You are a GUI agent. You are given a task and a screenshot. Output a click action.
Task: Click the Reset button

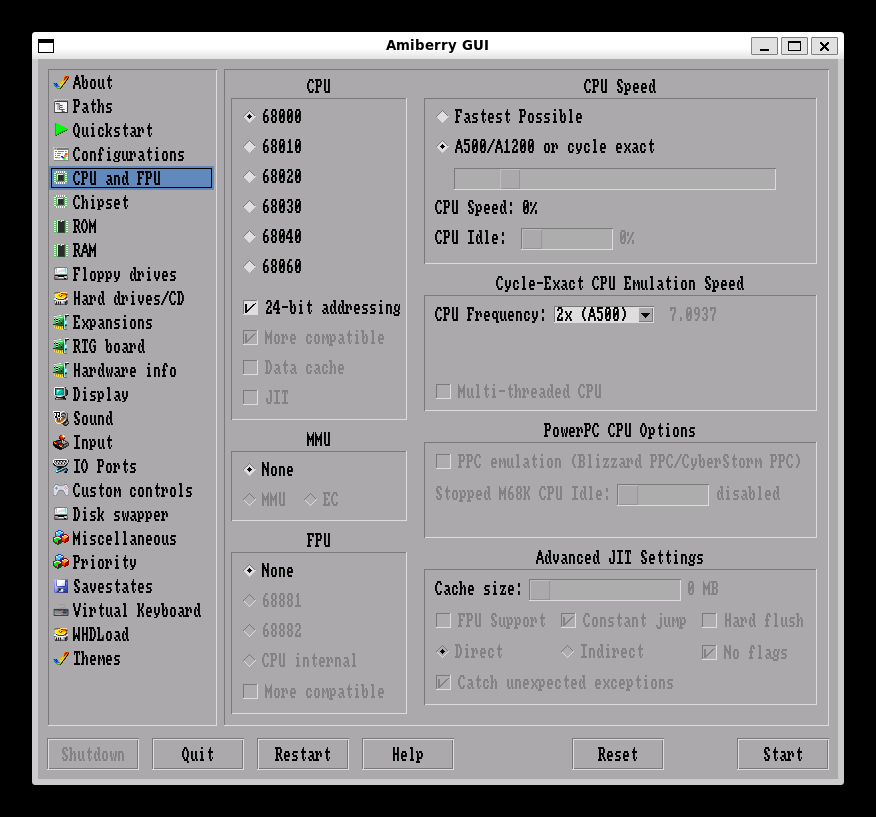pos(618,754)
